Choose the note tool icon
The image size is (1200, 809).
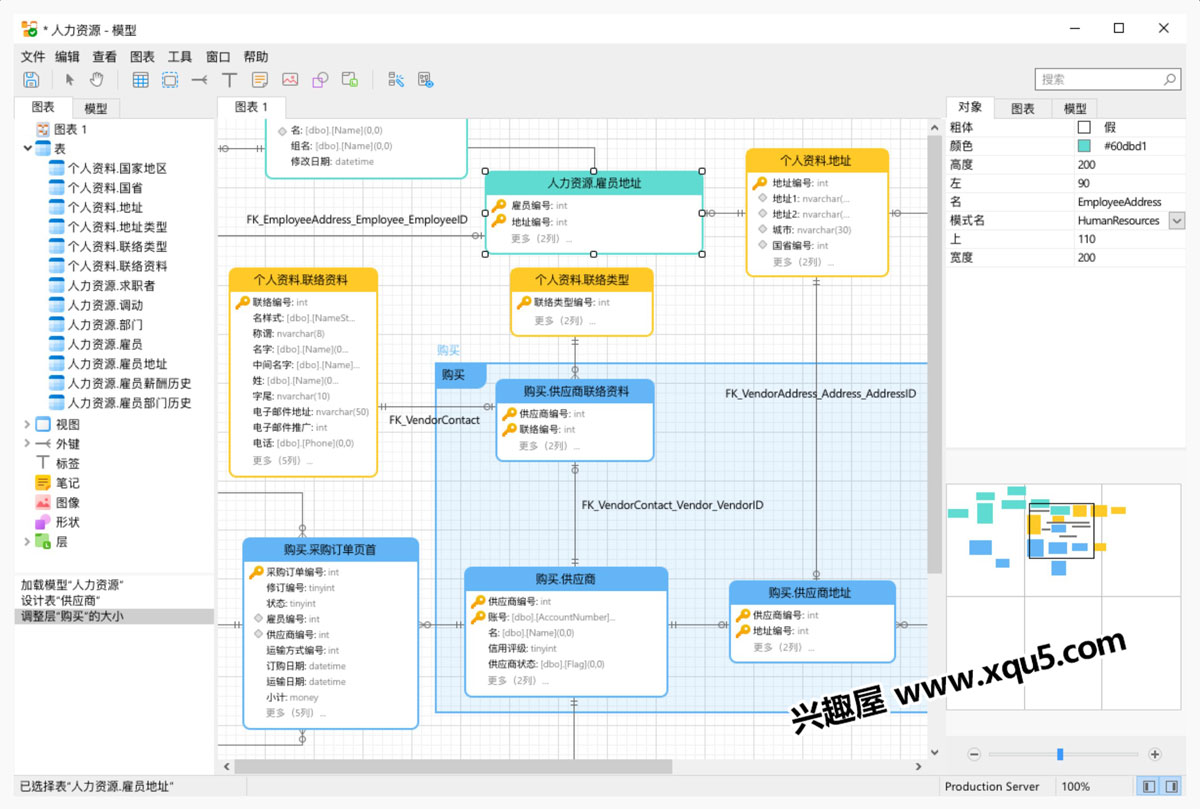pyautogui.click(x=259, y=80)
